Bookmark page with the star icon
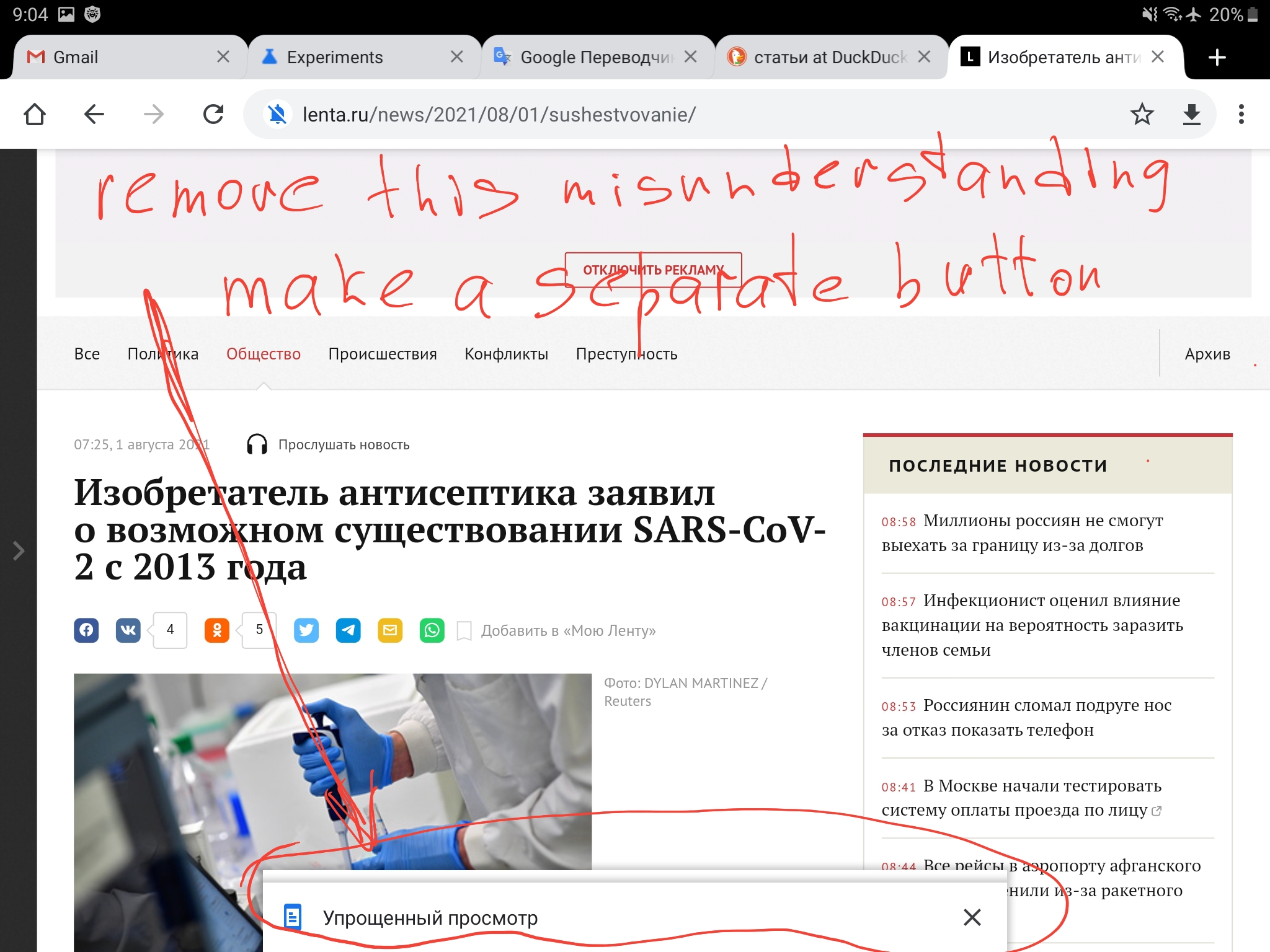This screenshot has height=952, width=1270. tap(1142, 114)
